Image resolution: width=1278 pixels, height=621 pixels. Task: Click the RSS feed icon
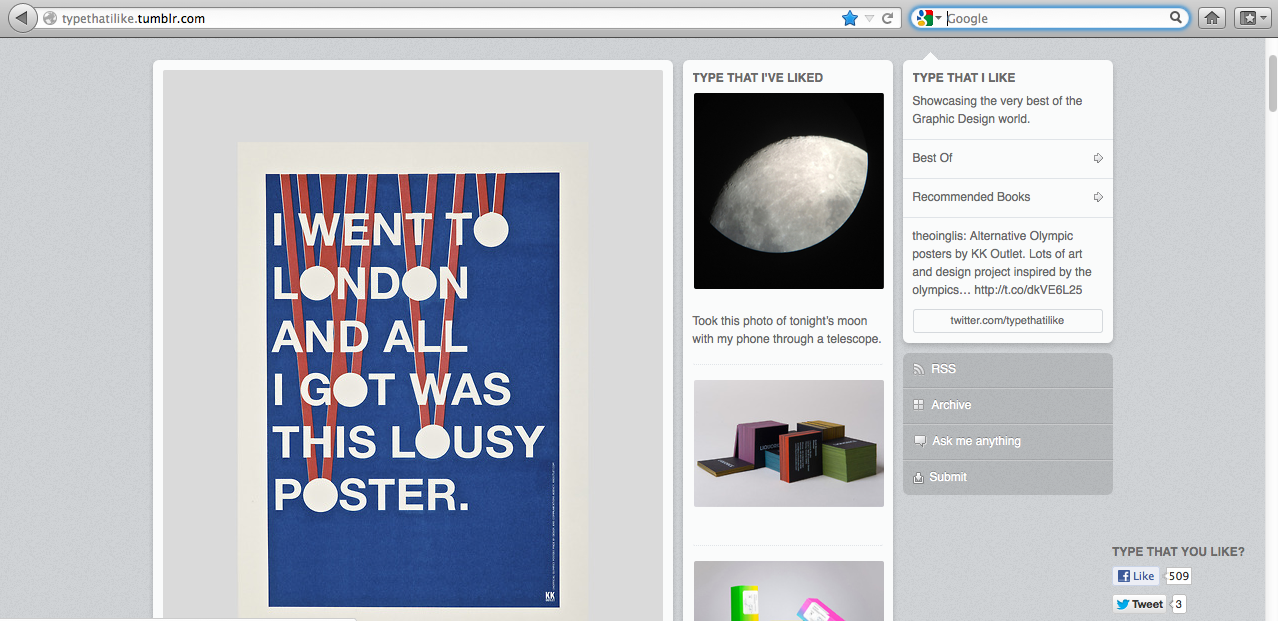[919, 369]
